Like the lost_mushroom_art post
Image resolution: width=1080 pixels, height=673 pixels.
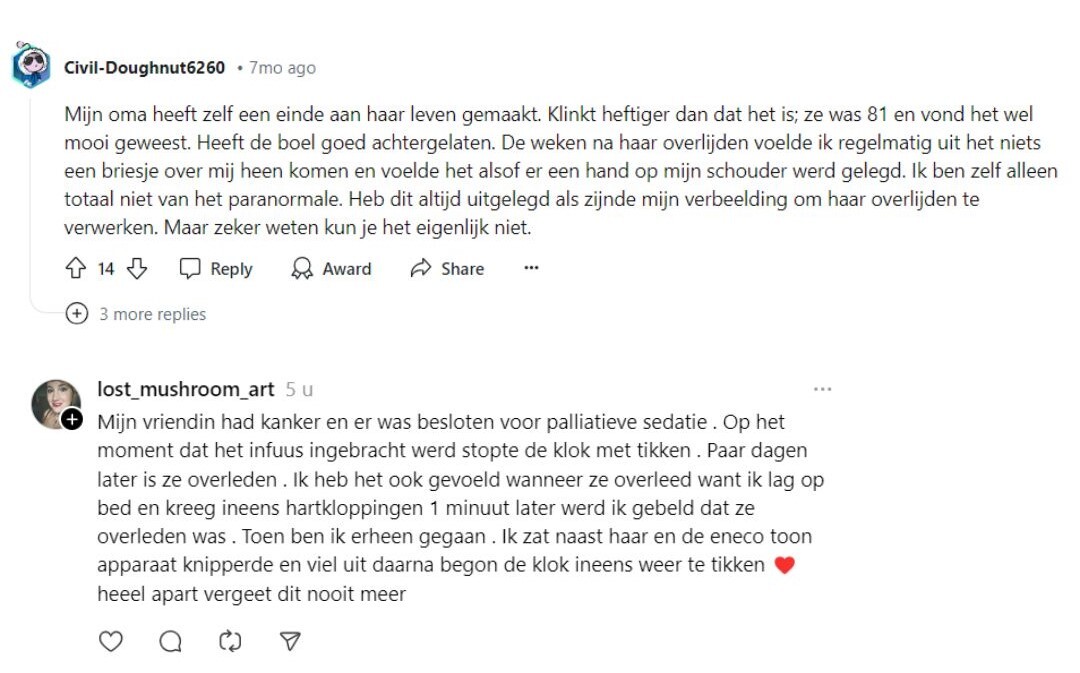click(110, 641)
